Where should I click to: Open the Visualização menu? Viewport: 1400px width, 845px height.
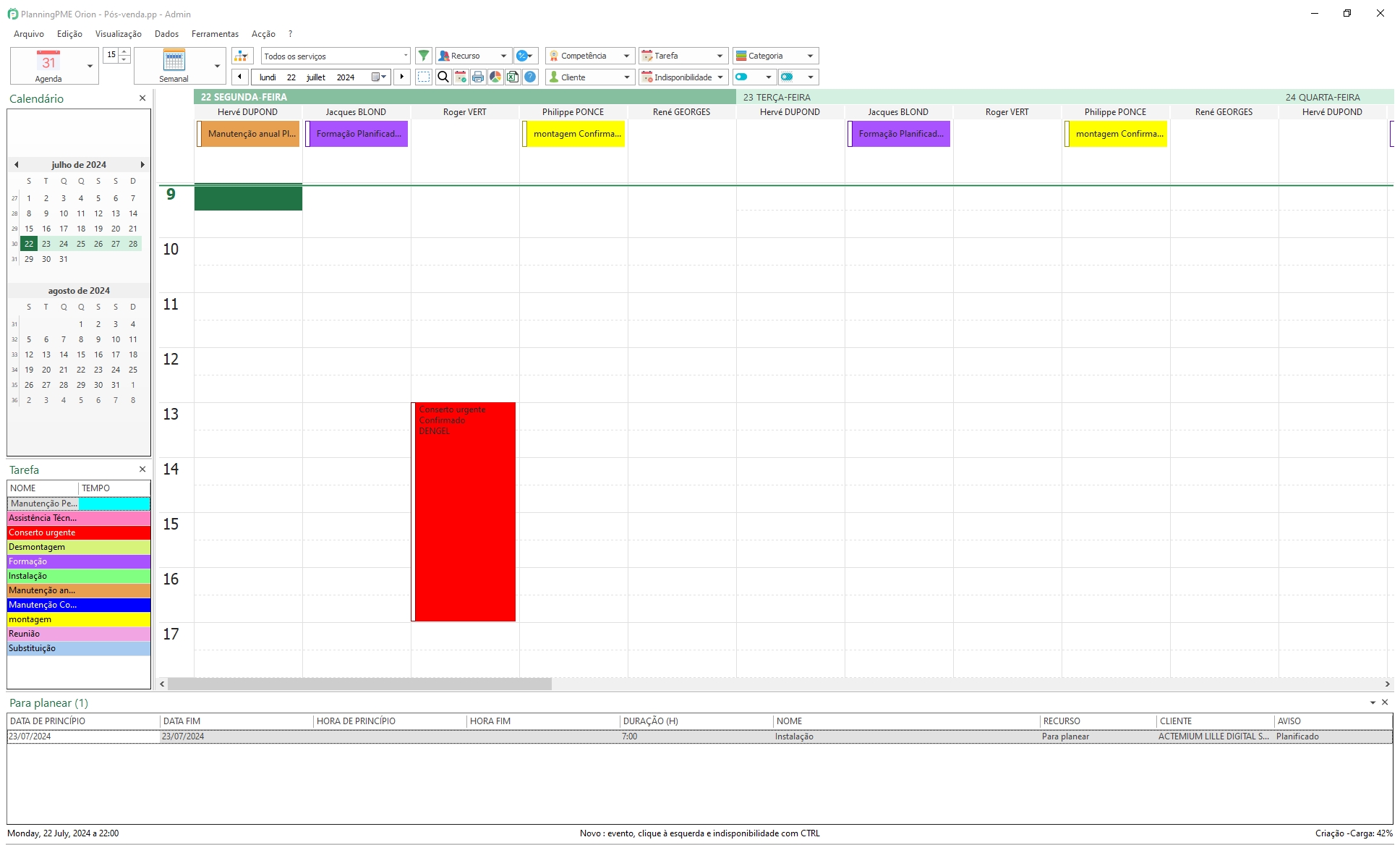(x=119, y=34)
